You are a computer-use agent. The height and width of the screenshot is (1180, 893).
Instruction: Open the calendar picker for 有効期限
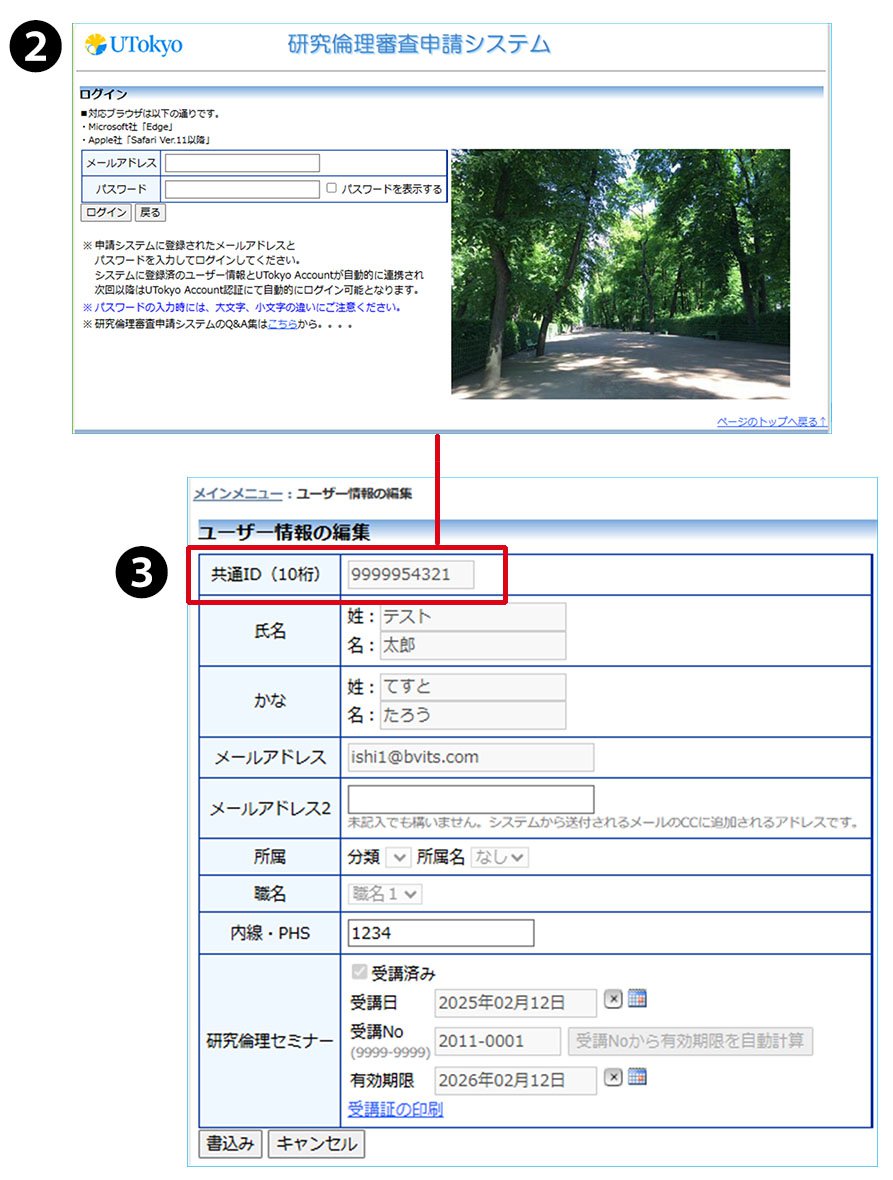[x=637, y=1077]
